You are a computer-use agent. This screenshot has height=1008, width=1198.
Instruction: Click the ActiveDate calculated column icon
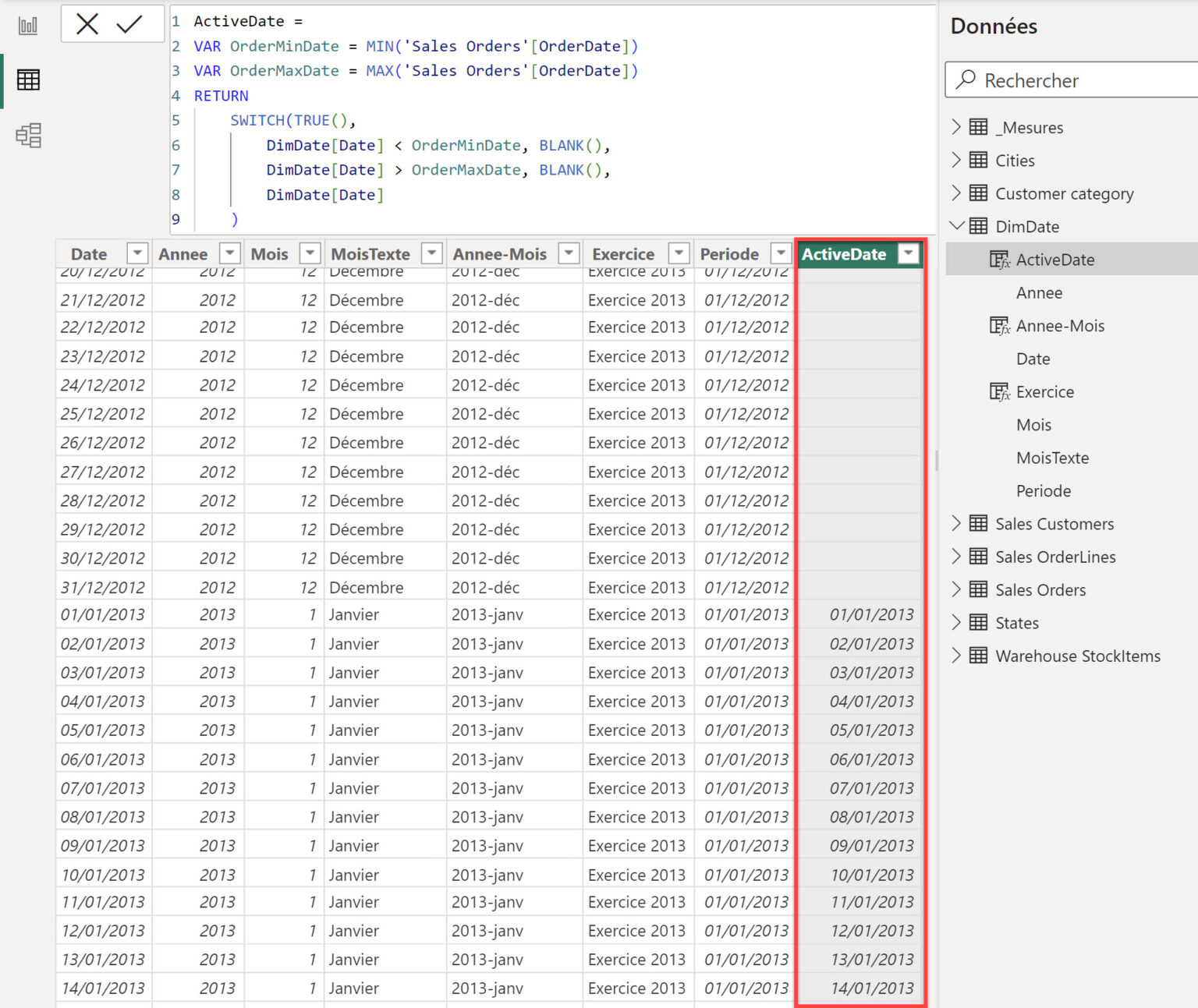(x=999, y=260)
